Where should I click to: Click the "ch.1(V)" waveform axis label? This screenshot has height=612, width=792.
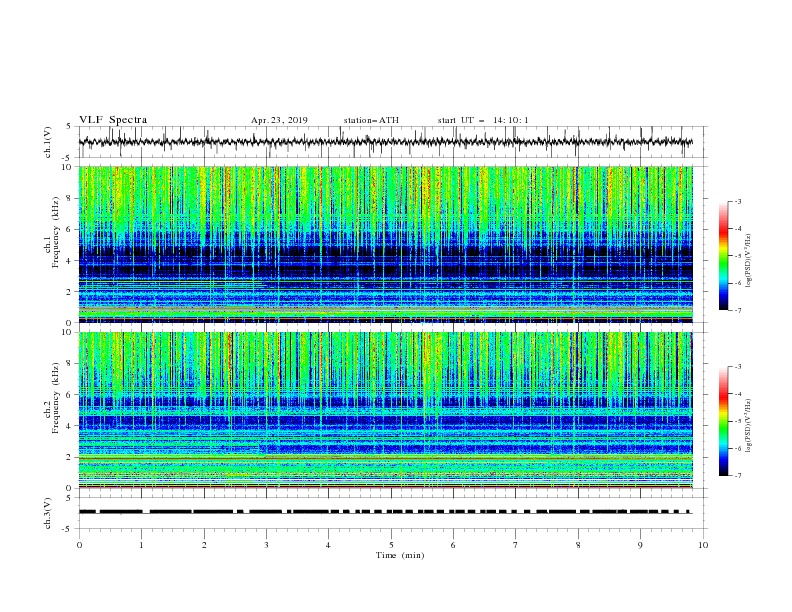[48, 142]
